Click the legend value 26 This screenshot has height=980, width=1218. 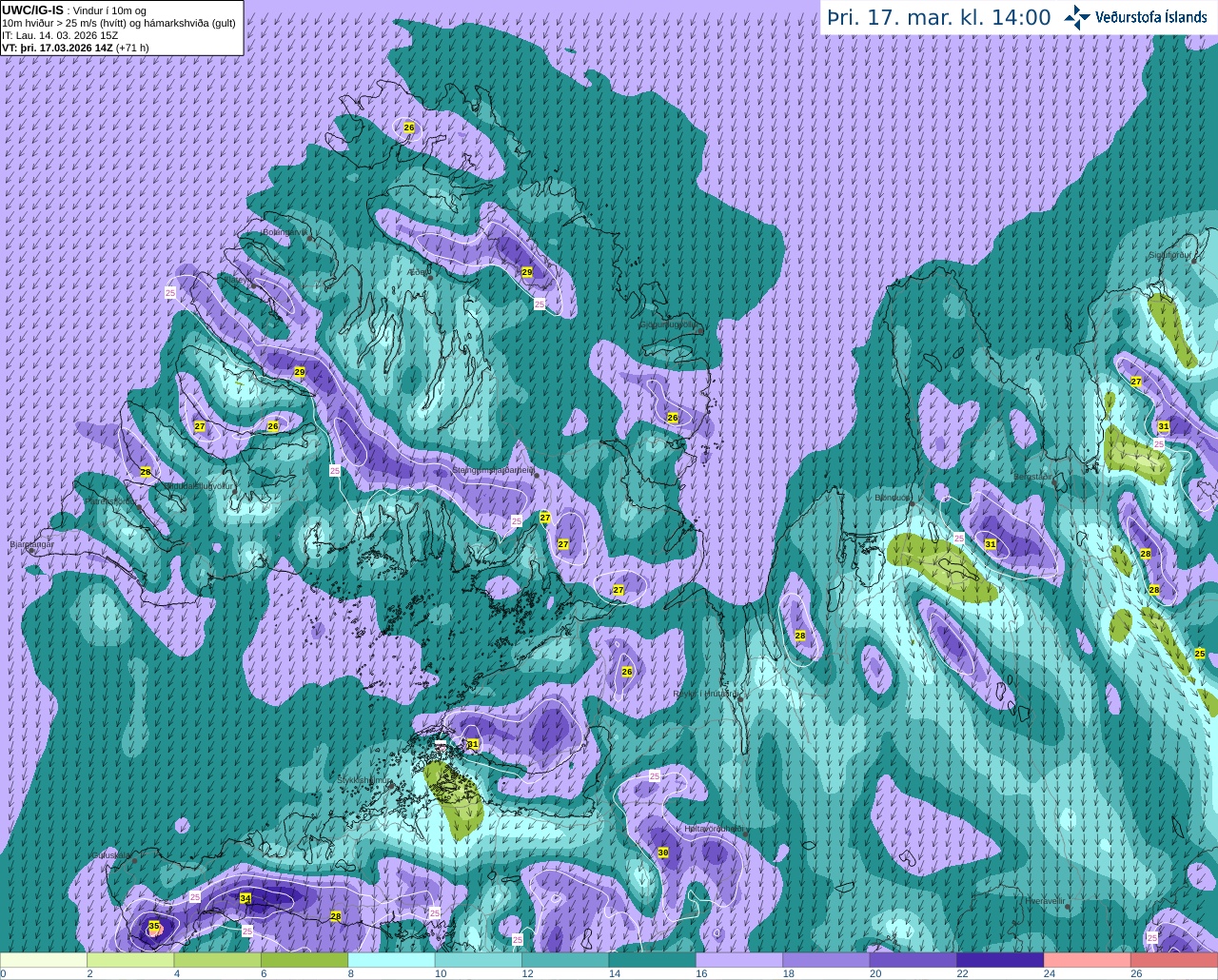coord(1136,974)
